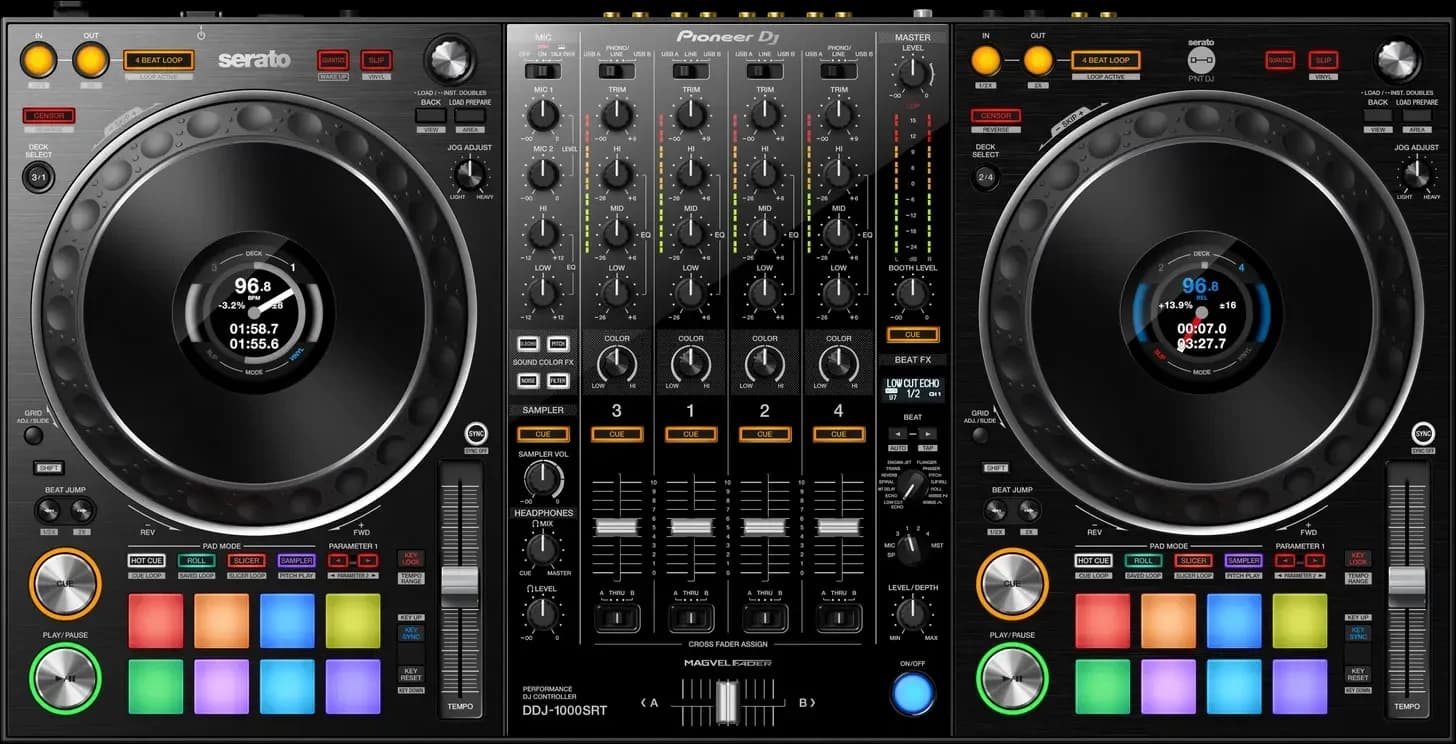Click the left deck DECK SELECT 3/1 button
The image size is (1456, 744).
tap(38, 178)
